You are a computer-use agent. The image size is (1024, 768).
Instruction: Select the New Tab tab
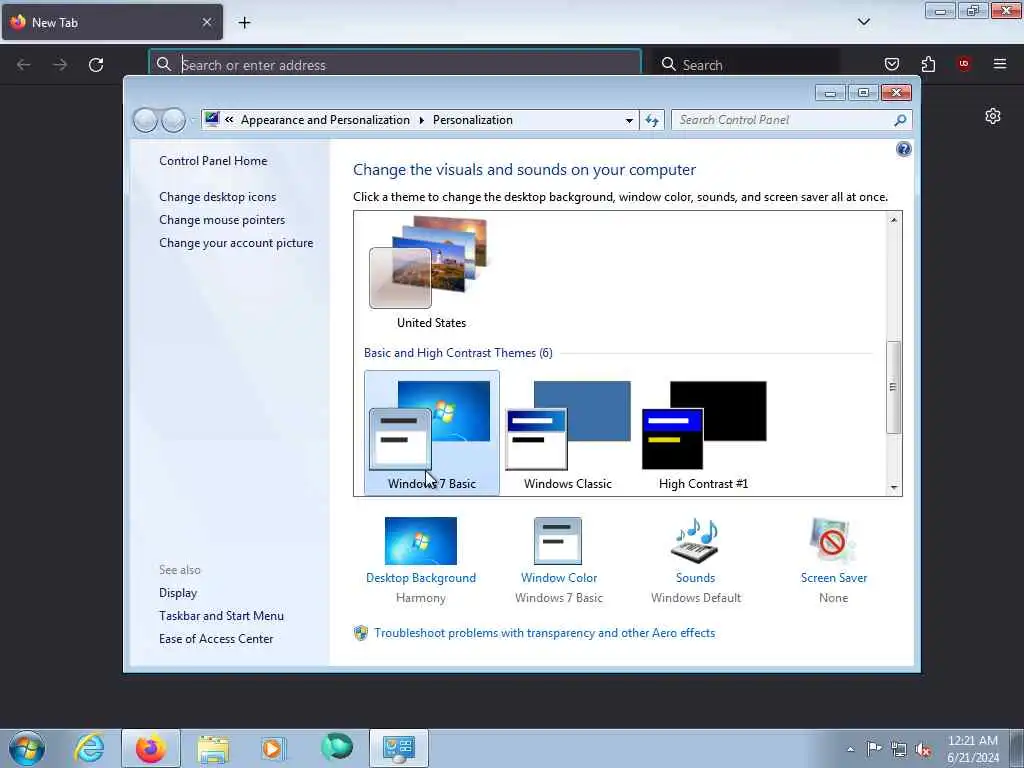pyautogui.click(x=112, y=22)
